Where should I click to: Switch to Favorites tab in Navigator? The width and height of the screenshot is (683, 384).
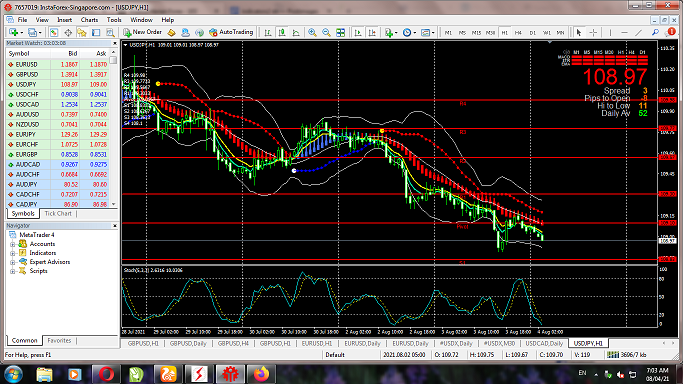[x=59, y=340]
